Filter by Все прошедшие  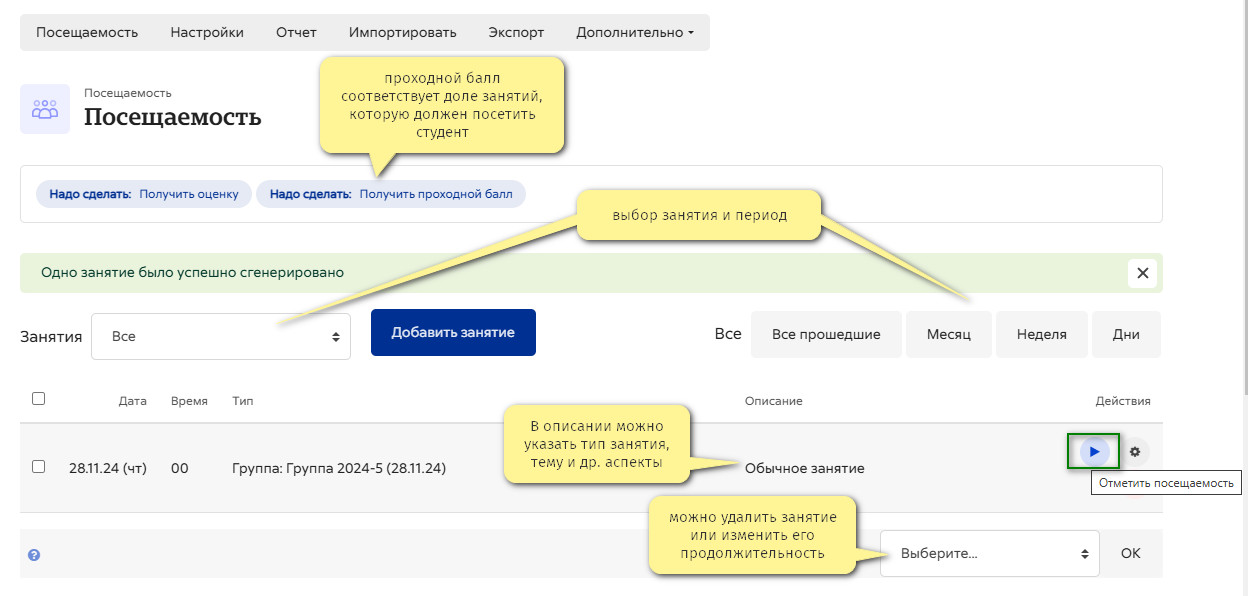826,334
